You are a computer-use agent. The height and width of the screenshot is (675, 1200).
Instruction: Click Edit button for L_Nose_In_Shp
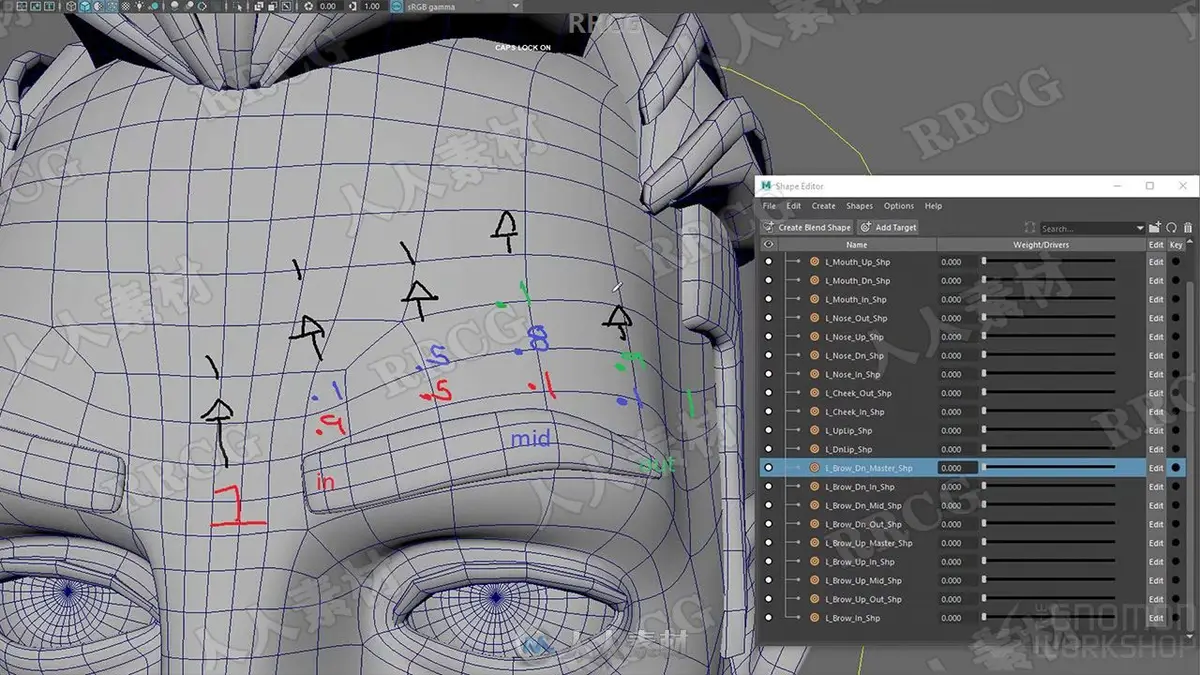click(x=1156, y=374)
